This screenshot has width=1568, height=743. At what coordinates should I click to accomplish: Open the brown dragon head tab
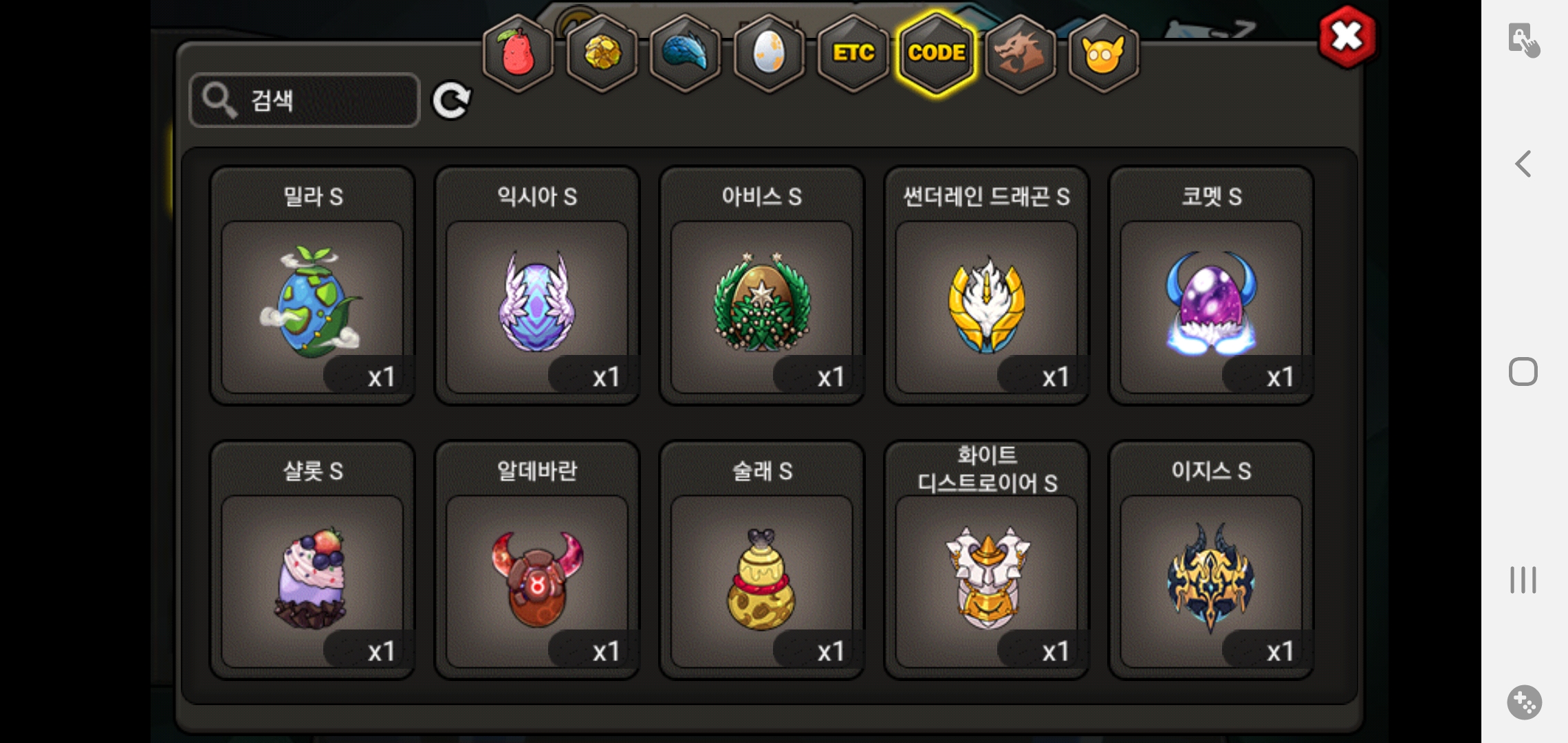[x=1021, y=53]
